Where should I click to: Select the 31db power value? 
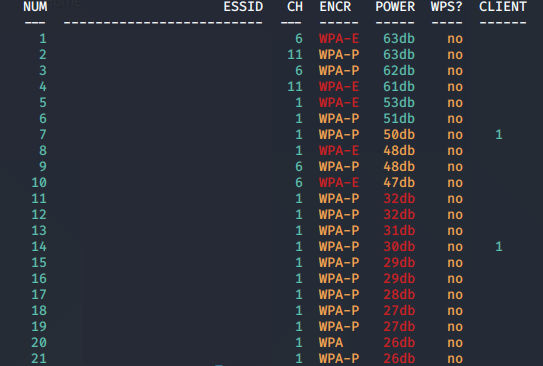(399, 231)
